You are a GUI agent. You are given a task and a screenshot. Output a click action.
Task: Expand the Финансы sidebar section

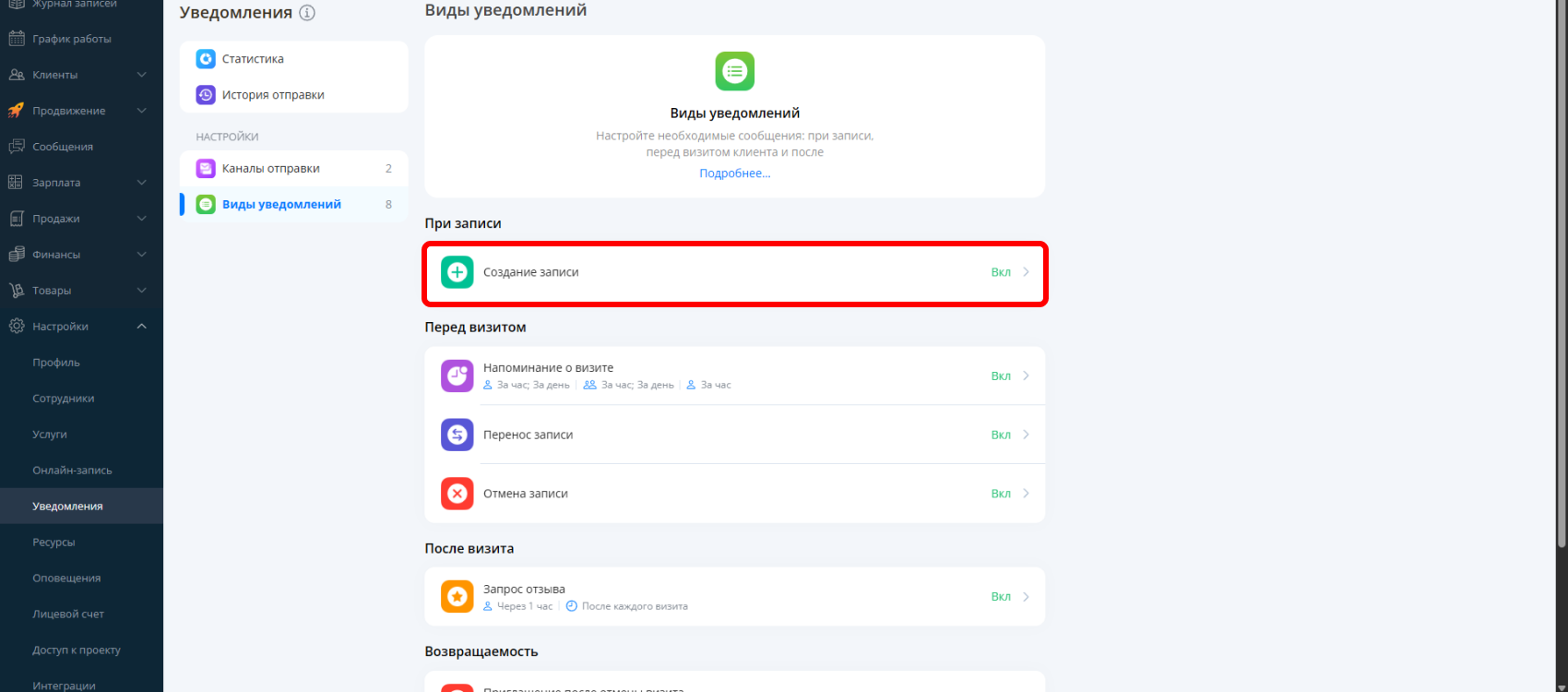[x=141, y=255]
